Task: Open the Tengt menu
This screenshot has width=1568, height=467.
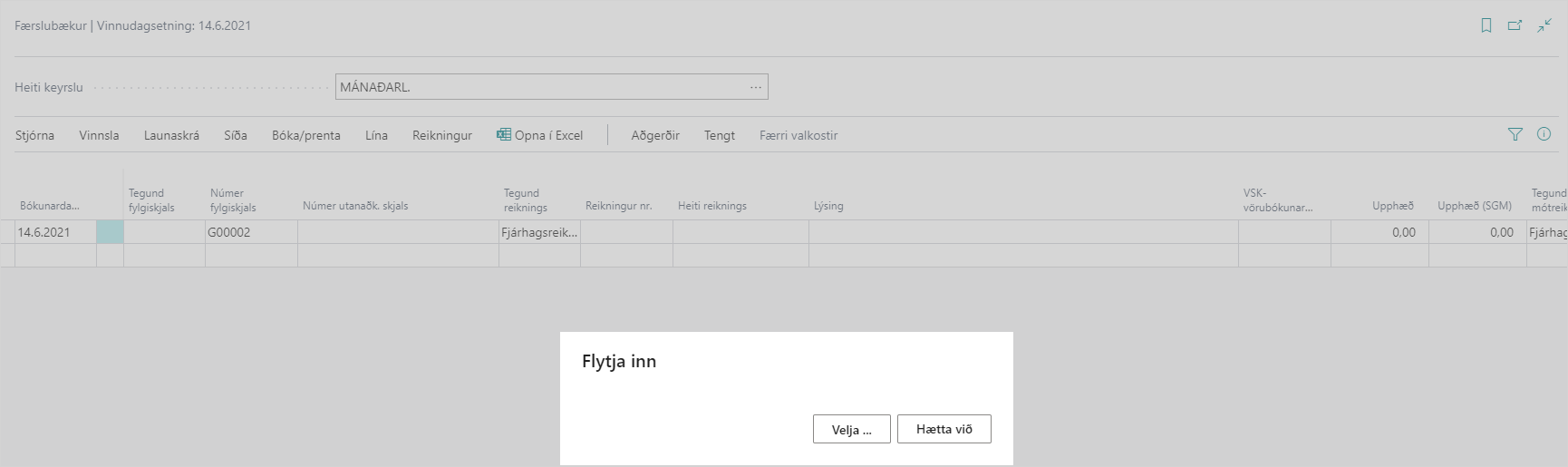Action: point(720,135)
